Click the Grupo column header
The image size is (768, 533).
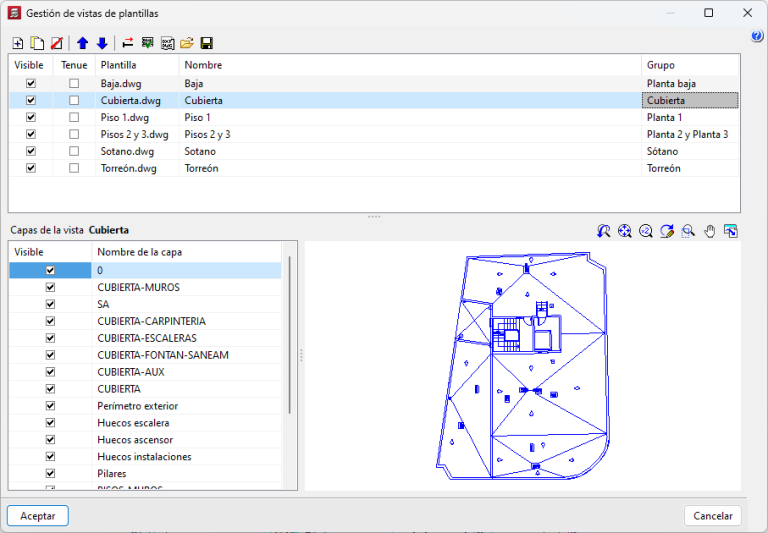click(690, 65)
